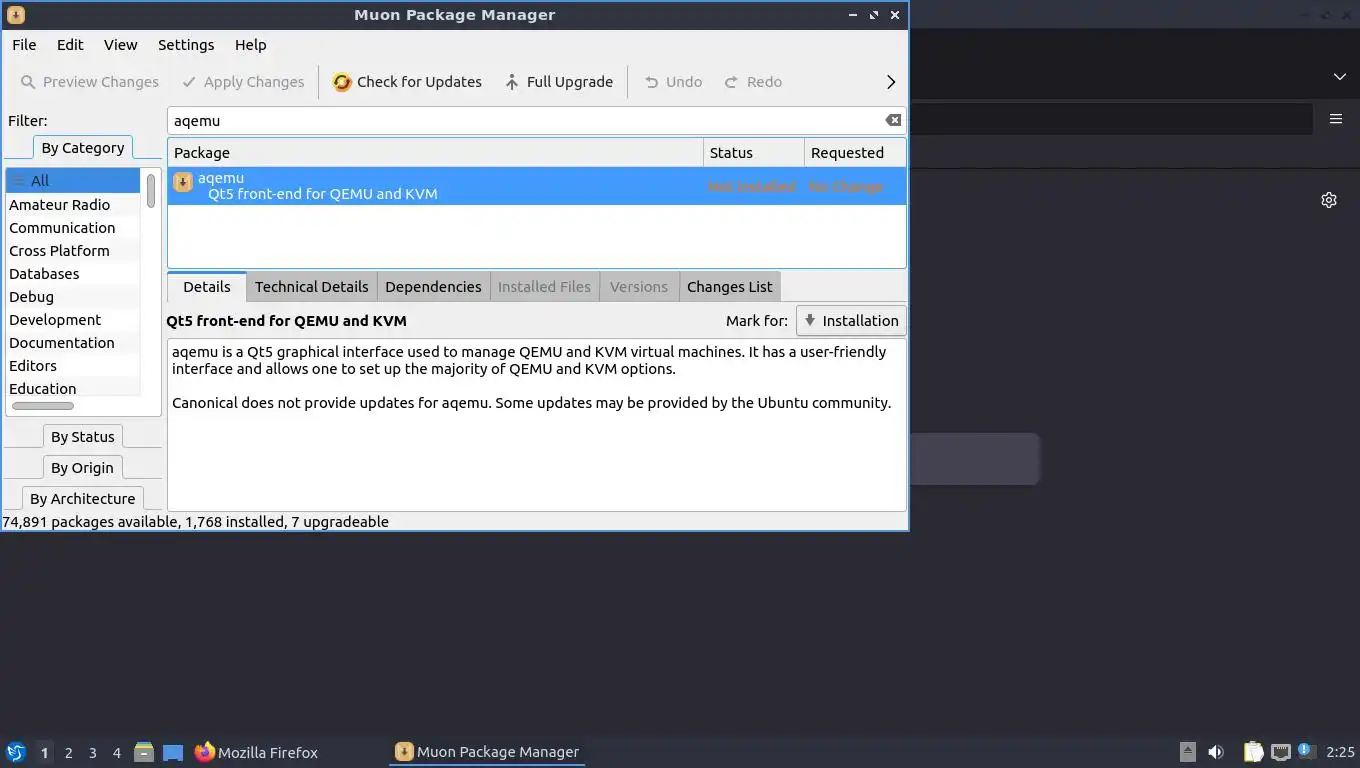Click the Undo toolbar button
Screen dimensions: 1360x768
[672, 82]
